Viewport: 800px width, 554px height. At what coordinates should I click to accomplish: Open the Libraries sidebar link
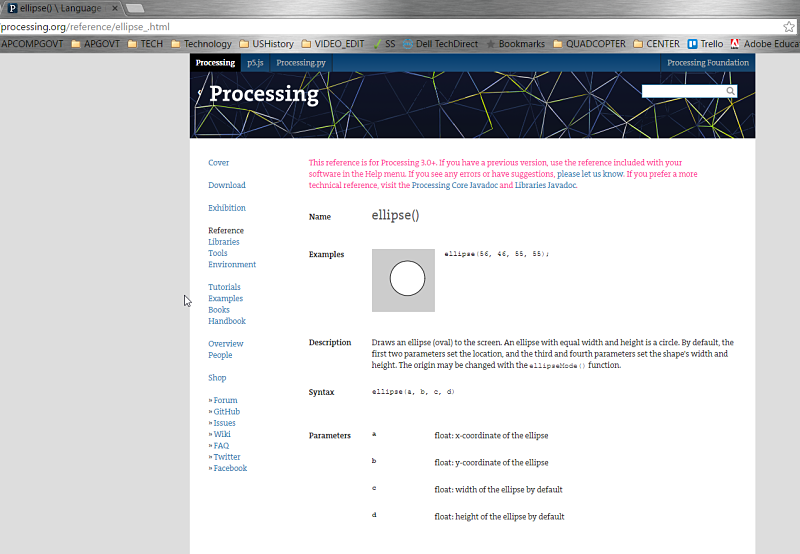click(x=223, y=242)
